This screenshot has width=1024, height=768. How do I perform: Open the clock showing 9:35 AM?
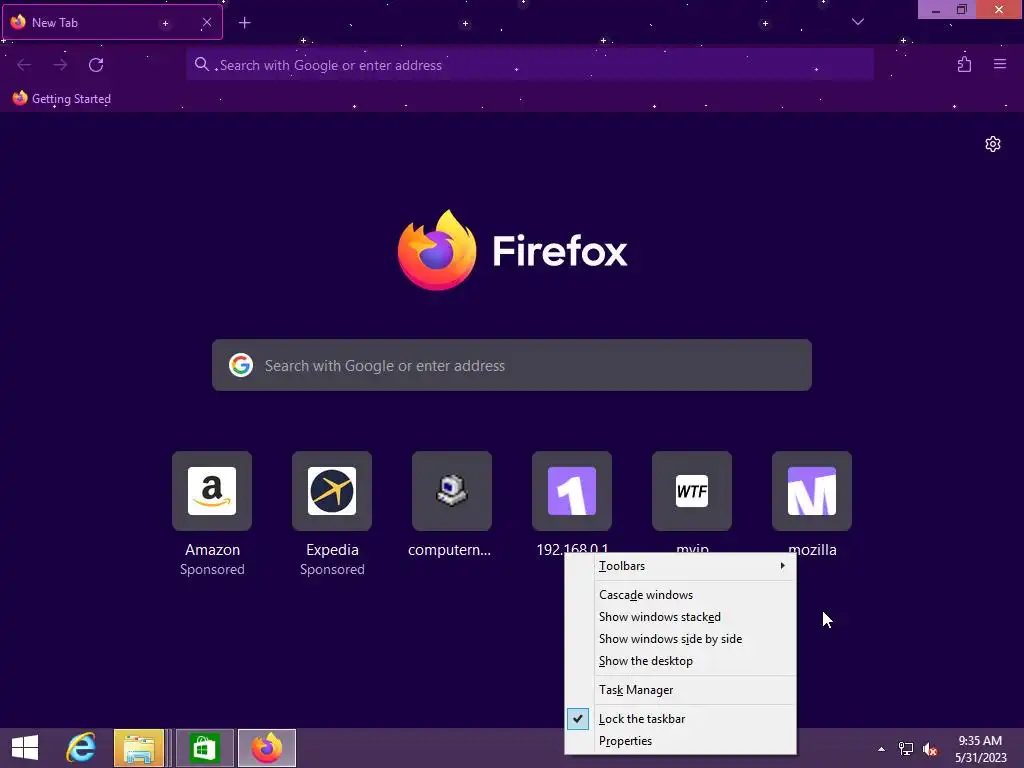point(980,749)
